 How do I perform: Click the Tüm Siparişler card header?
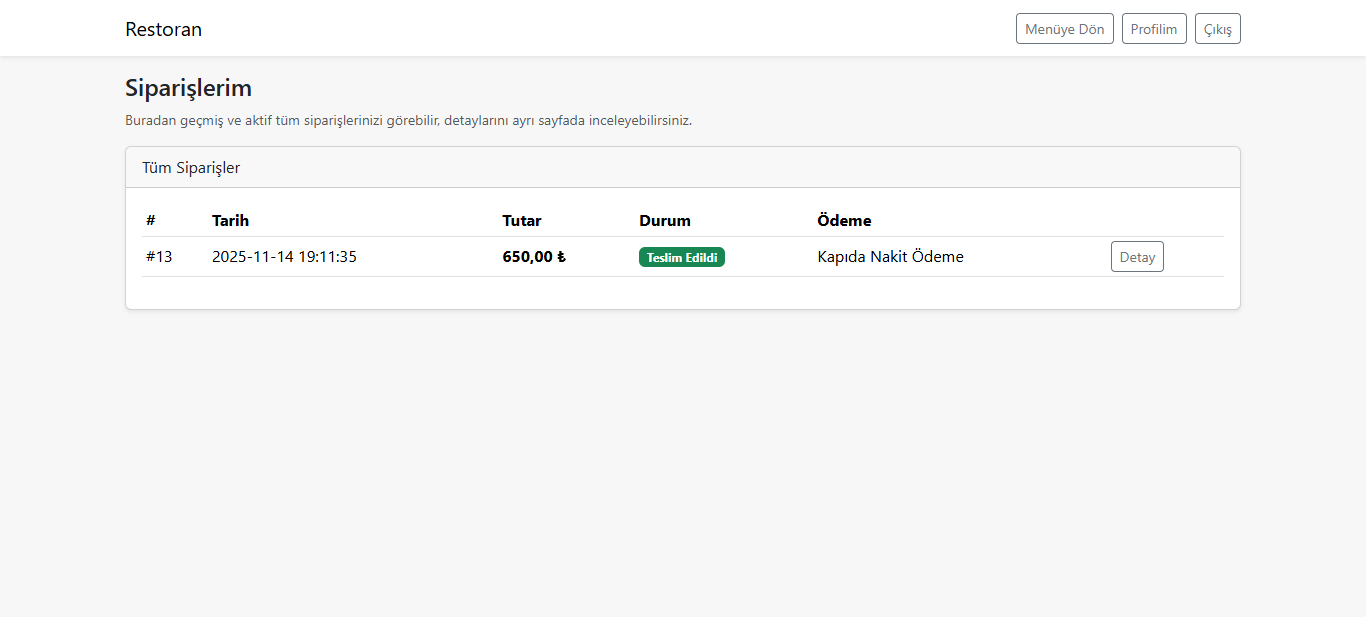point(191,168)
